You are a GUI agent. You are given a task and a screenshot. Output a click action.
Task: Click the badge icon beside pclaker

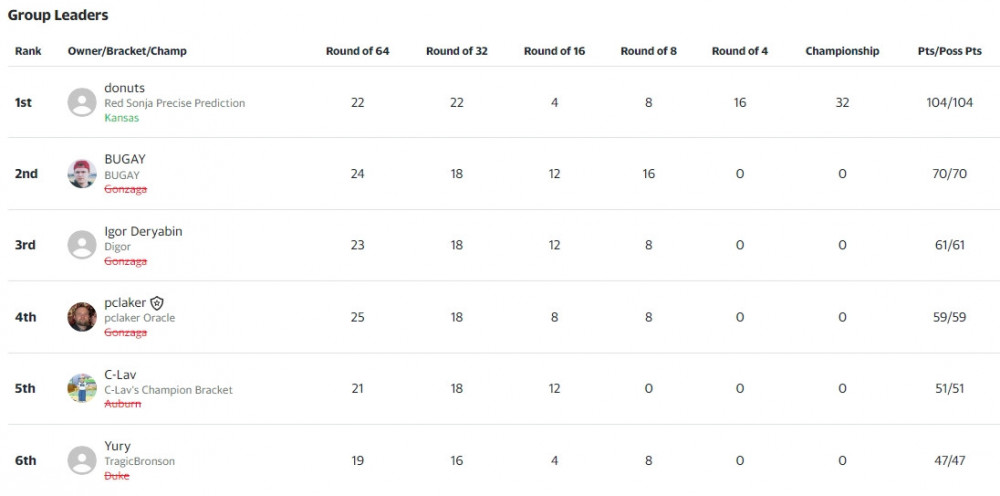point(157,303)
